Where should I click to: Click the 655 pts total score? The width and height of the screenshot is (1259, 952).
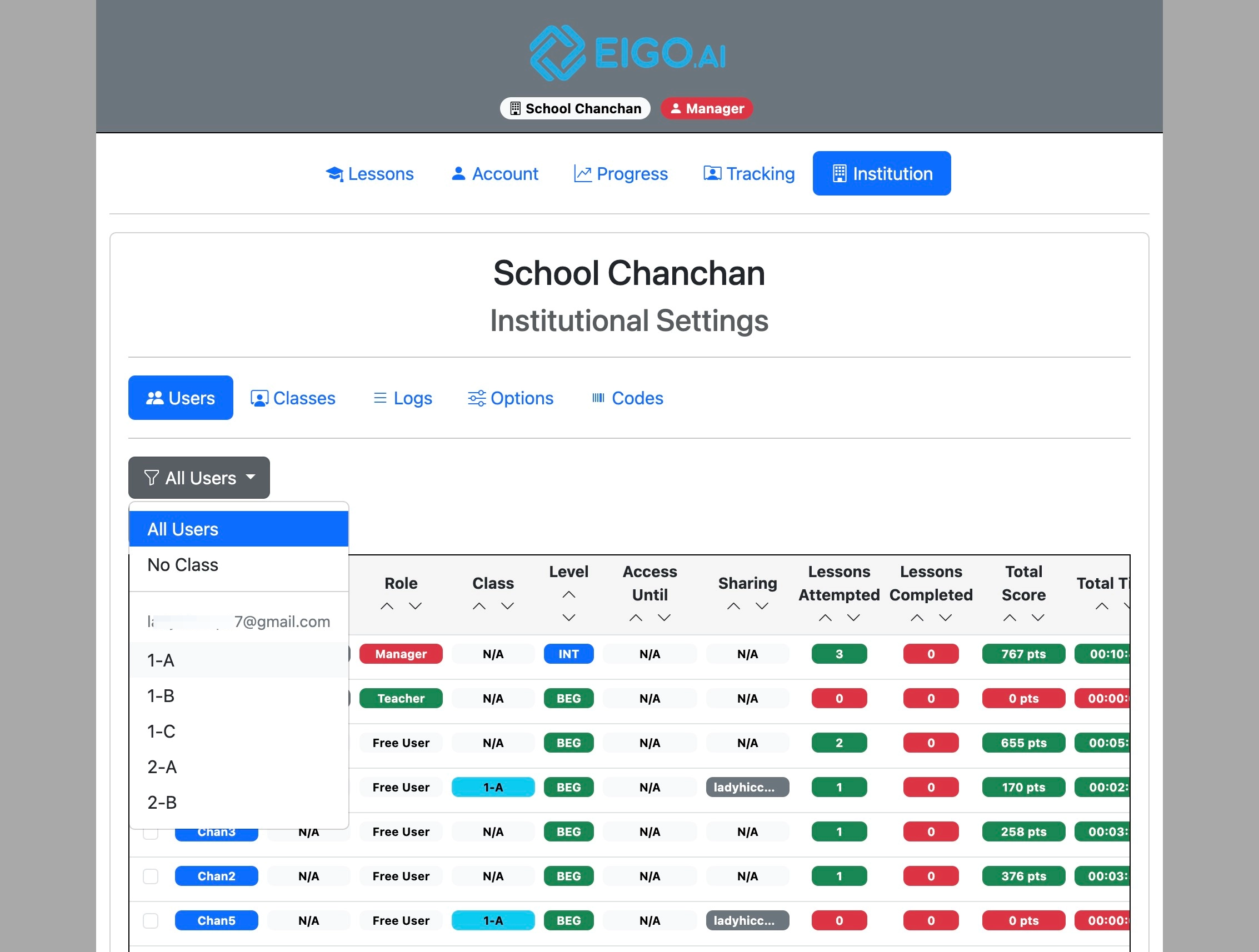[1023, 743]
